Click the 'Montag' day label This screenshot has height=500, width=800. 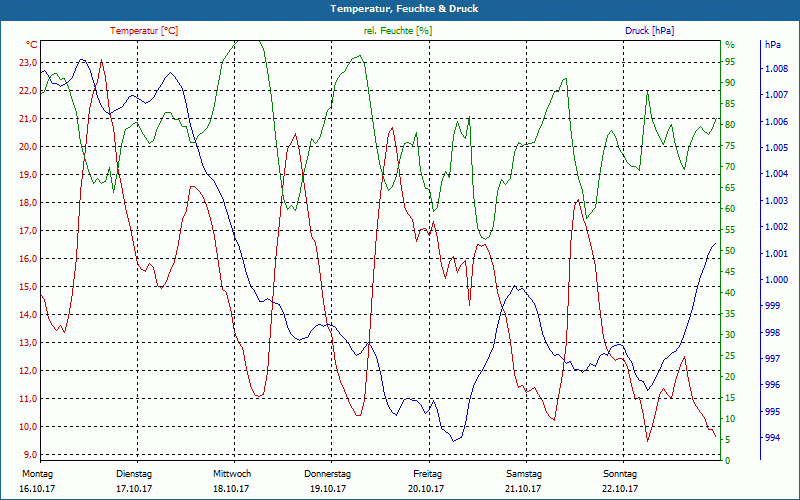(x=37, y=474)
